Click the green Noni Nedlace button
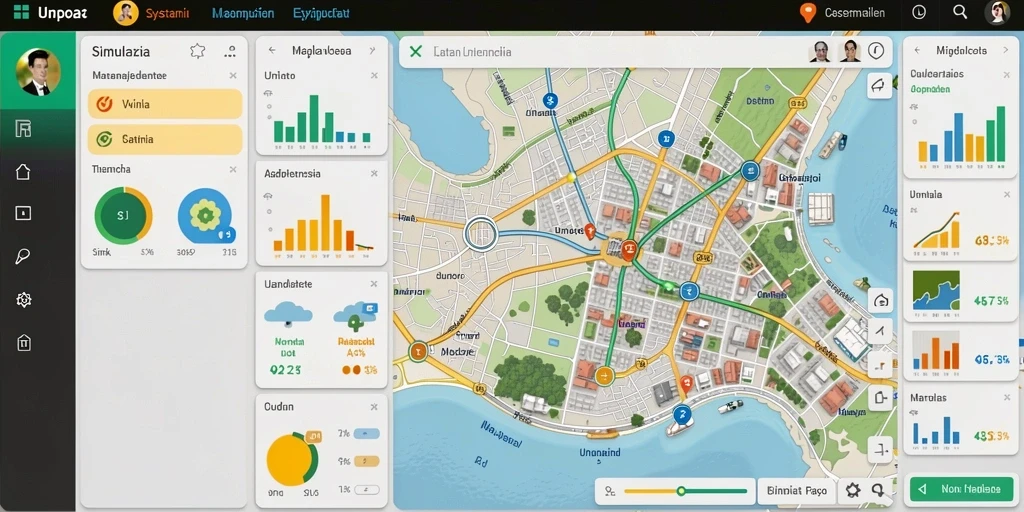The width and height of the screenshot is (1024, 512). [961, 488]
